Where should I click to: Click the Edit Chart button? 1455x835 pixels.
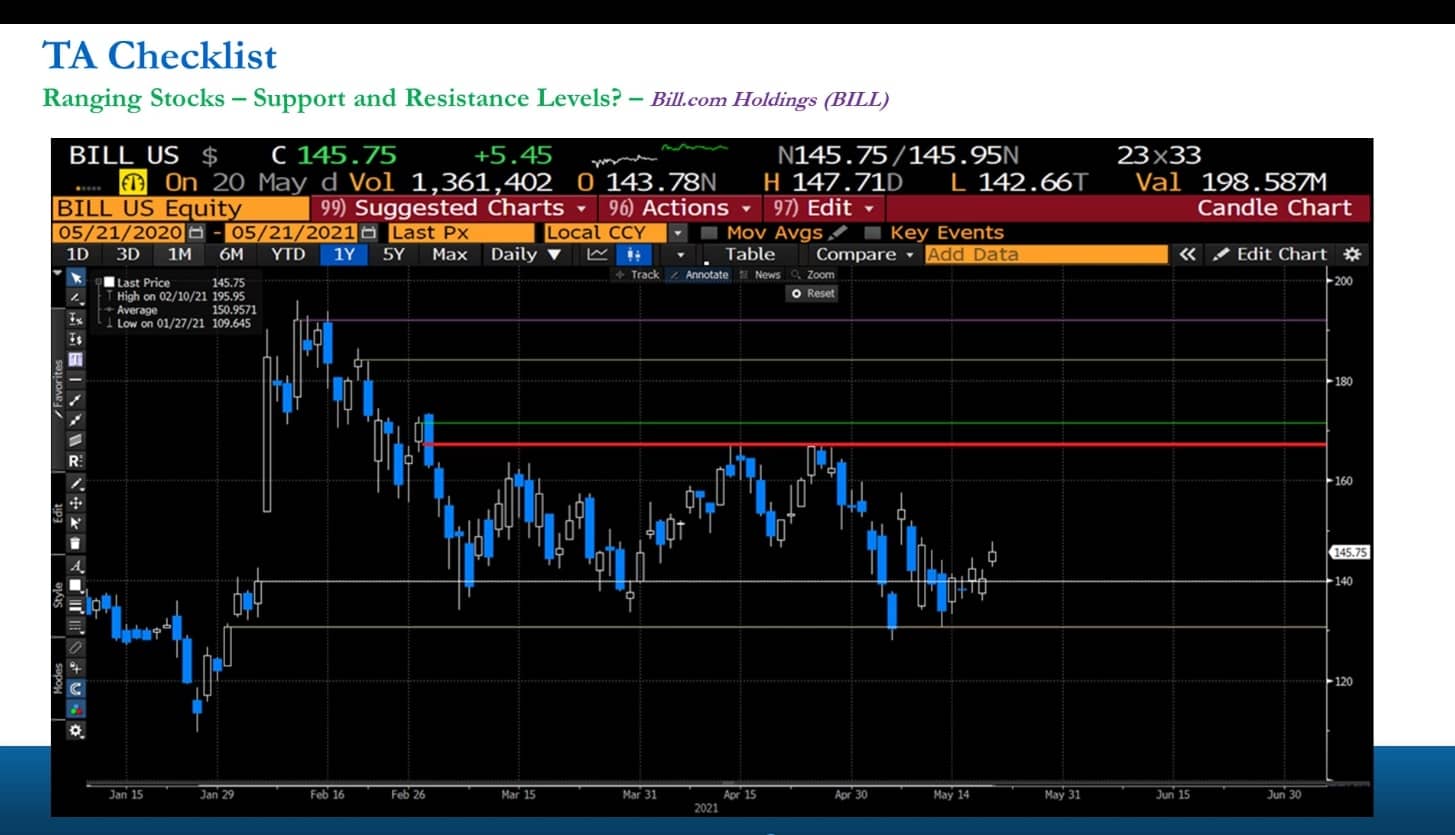1271,254
